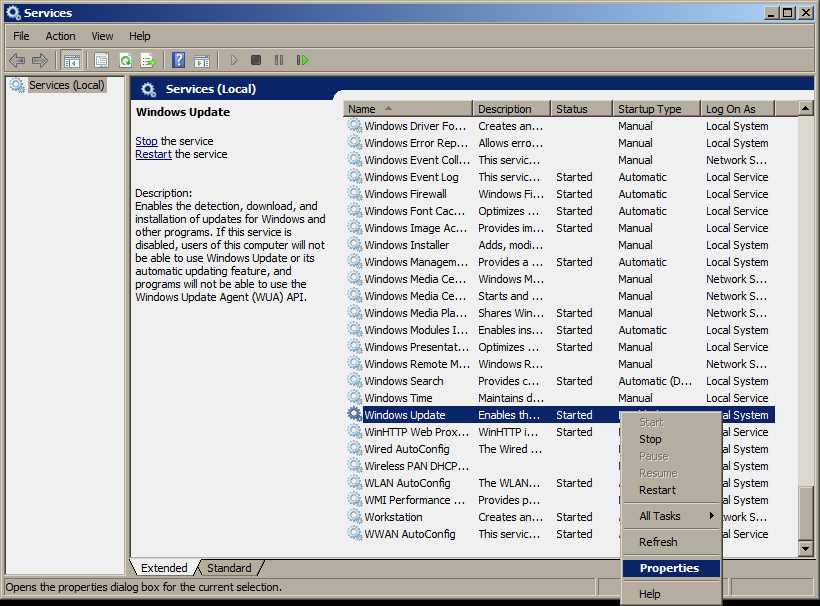Click the Export List toolbar icon

[148, 60]
